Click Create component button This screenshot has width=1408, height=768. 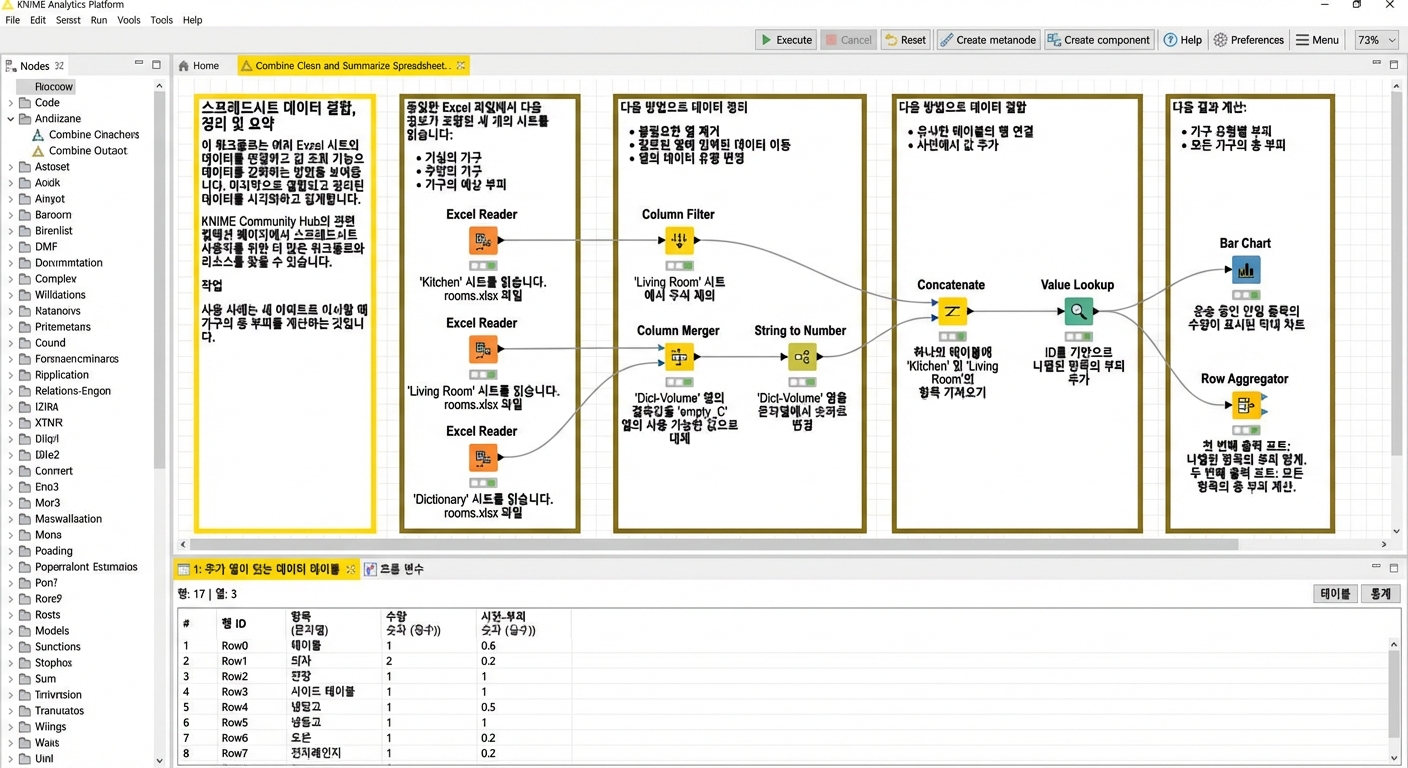[x=1098, y=40]
